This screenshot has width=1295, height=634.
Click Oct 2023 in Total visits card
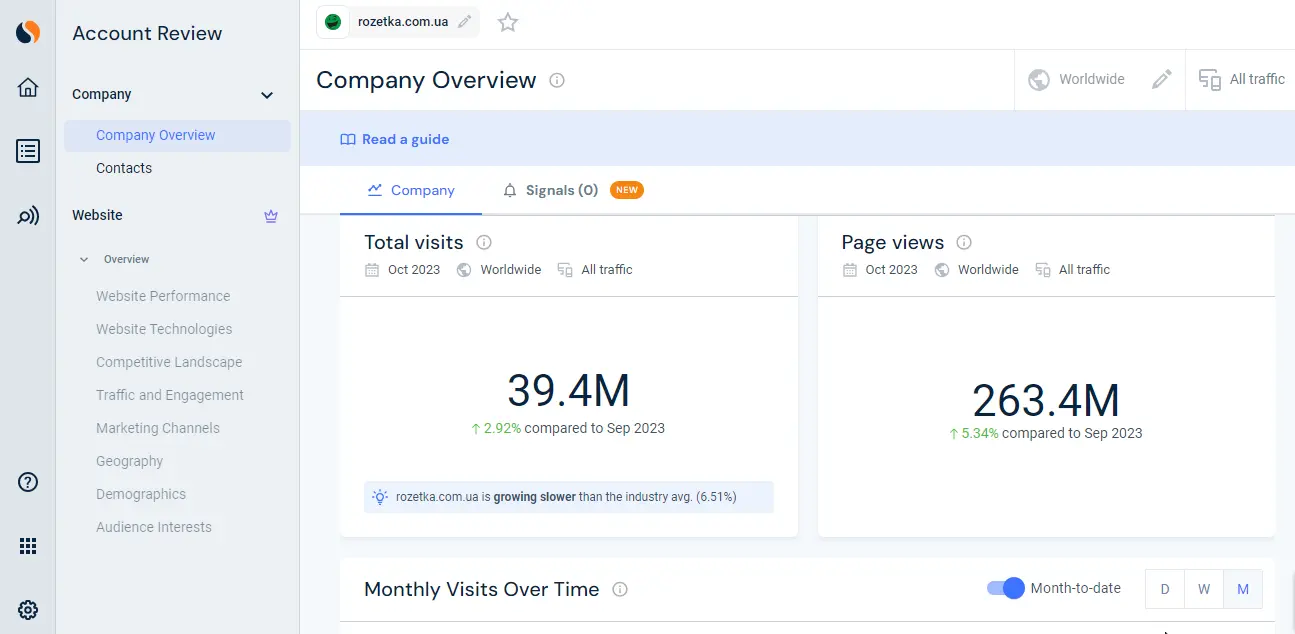[x=414, y=270]
